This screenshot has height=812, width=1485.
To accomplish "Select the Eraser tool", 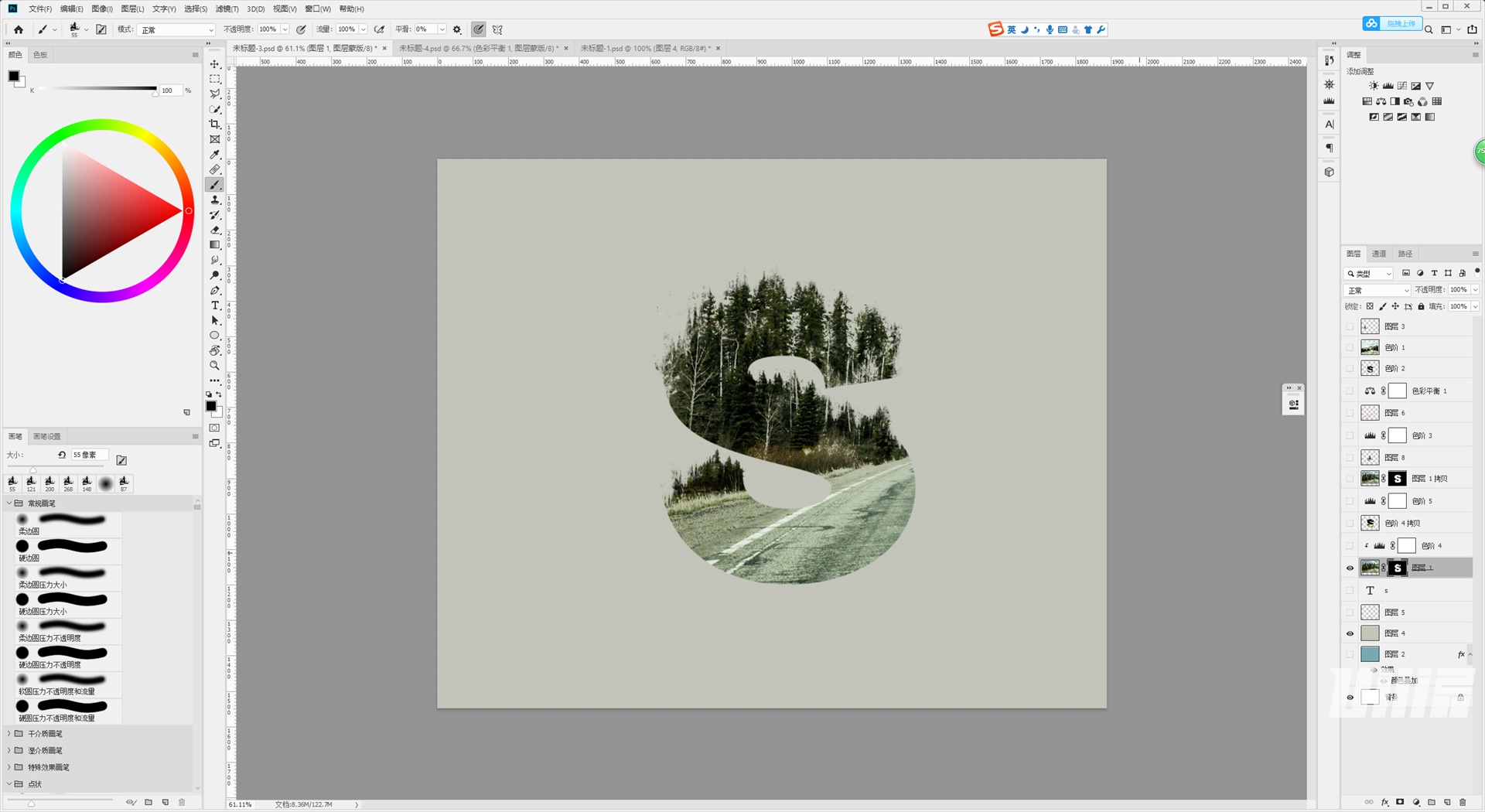I will 215,230.
